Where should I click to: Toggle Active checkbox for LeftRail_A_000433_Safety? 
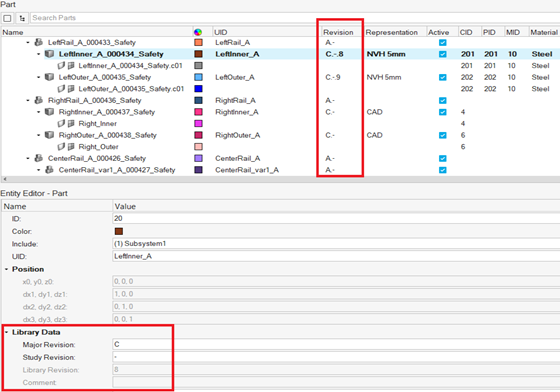click(x=442, y=42)
